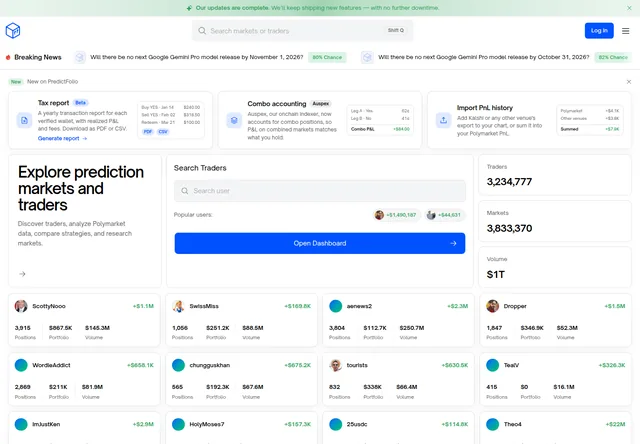The image size is (640, 444).
Task: Click the Traders count 3,234,777
Action: click(509, 182)
